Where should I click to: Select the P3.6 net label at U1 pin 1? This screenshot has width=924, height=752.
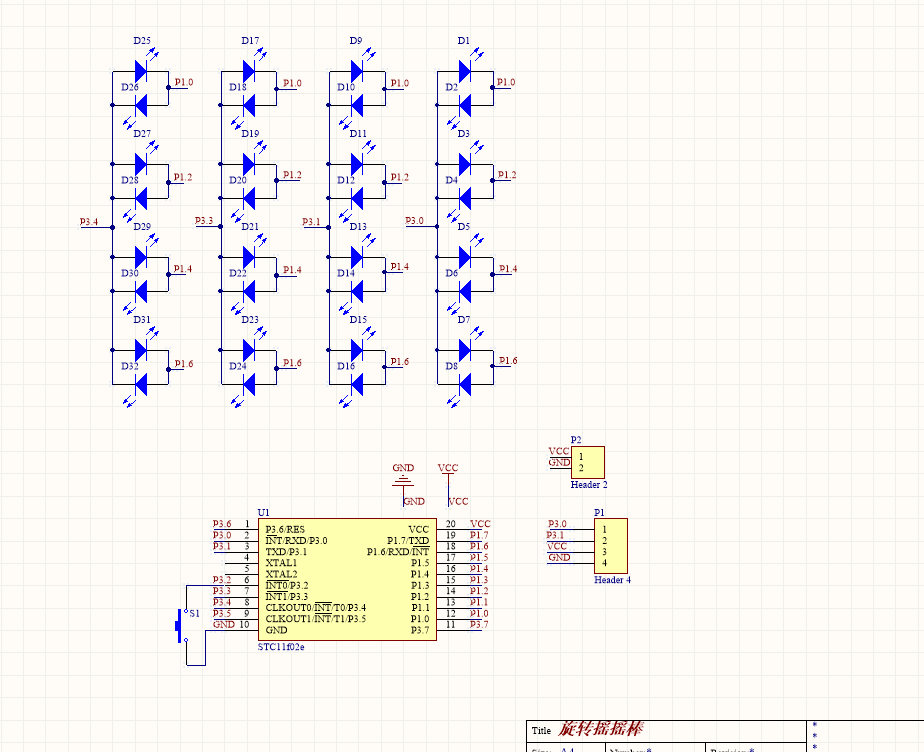point(222,524)
